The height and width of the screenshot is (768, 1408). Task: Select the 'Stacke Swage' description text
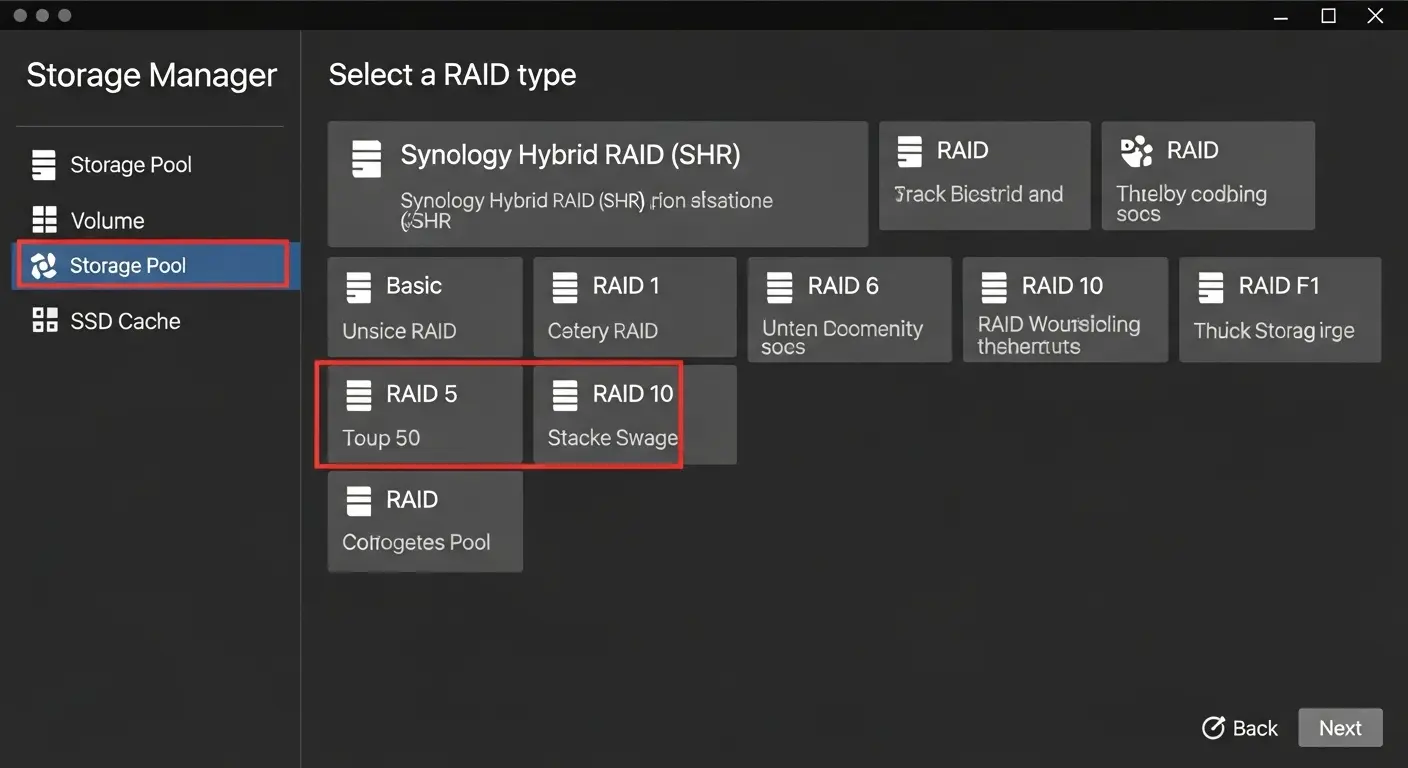pos(613,438)
